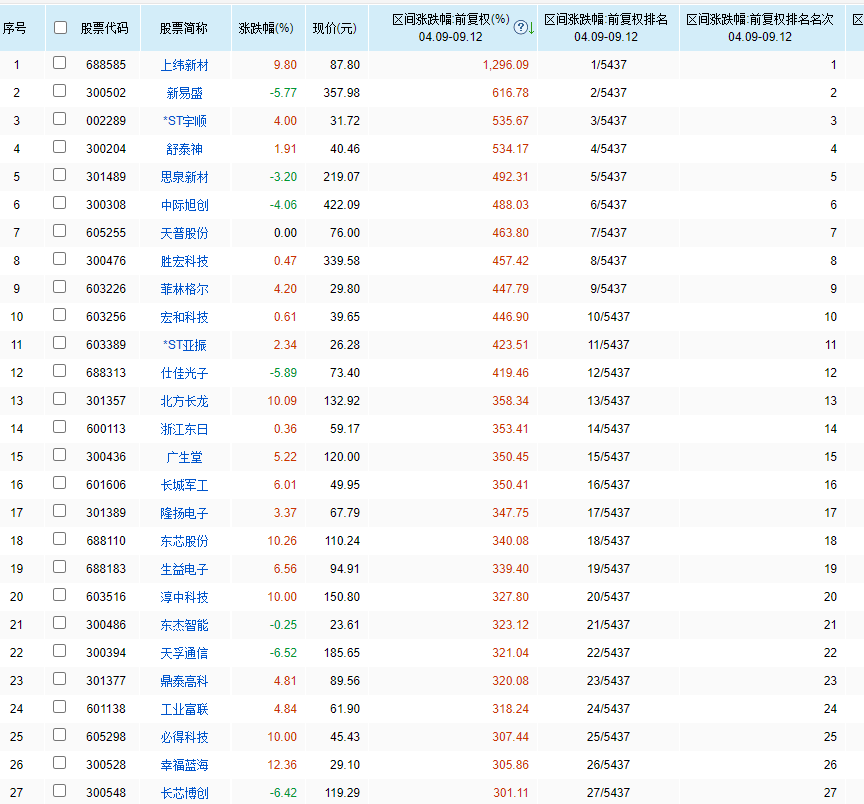This screenshot has width=864, height=804.
Task: Check the box for 300502 新易盛
Action: [x=60, y=91]
